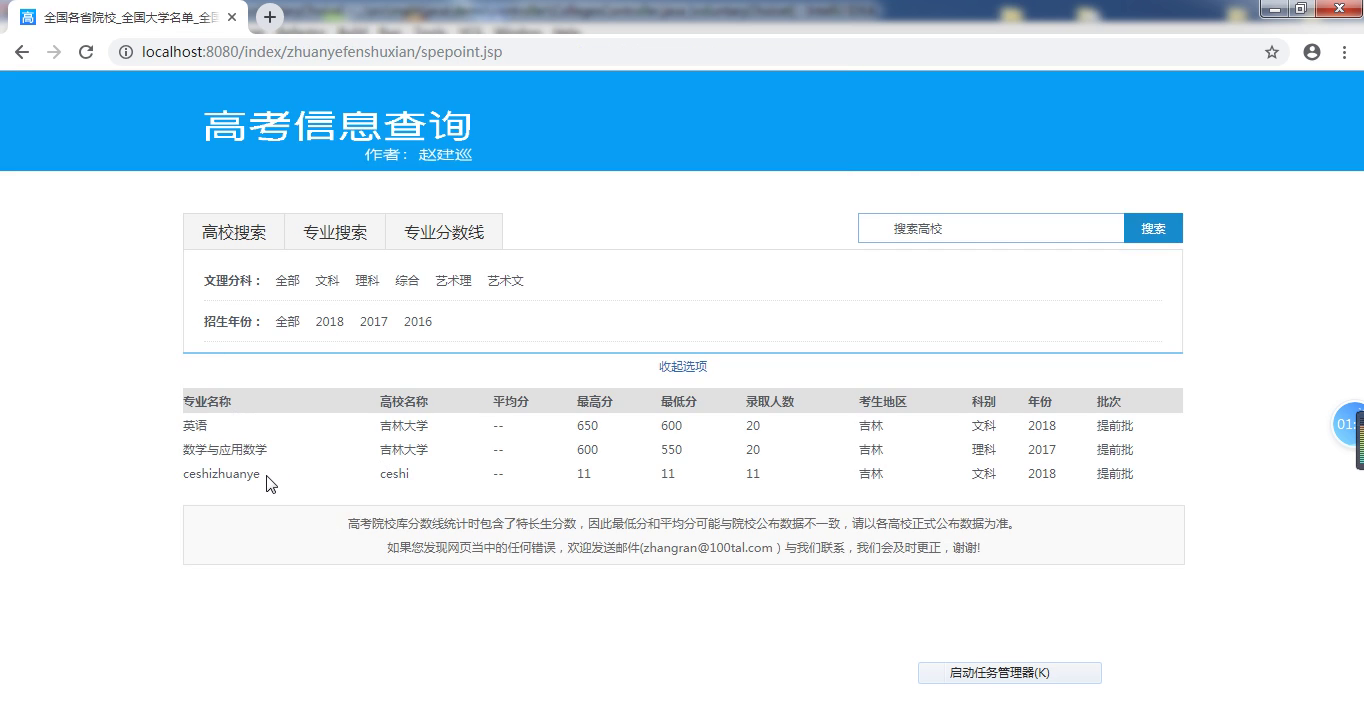Collapse filters with 收起选项
The height and width of the screenshot is (728, 1364).
tap(683, 367)
